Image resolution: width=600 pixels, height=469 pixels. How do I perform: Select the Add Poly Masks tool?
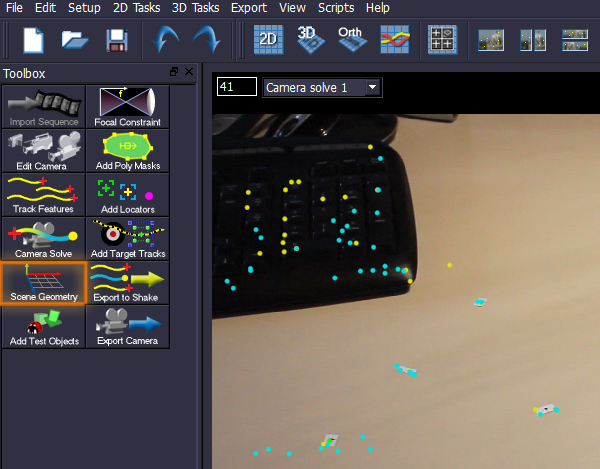[x=128, y=150]
